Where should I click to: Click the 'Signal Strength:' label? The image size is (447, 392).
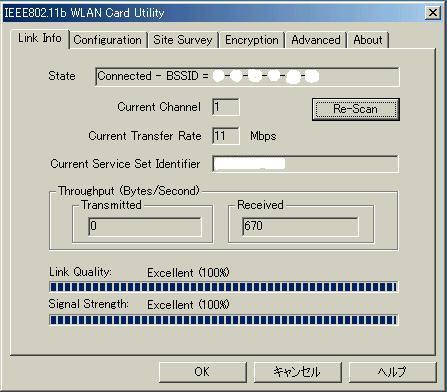[x=88, y=304]
